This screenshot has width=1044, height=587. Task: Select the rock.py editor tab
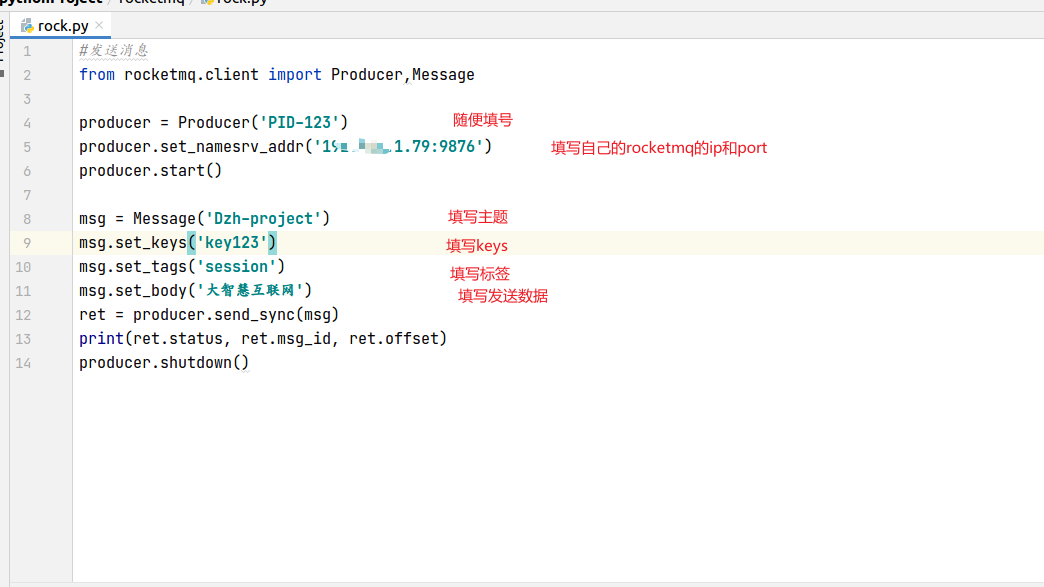[61, 26]
